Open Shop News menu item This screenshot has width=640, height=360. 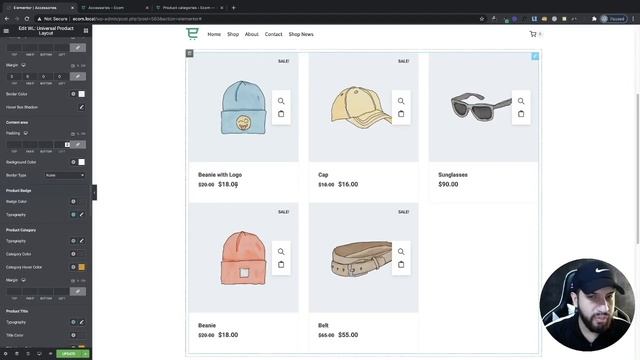301,34
